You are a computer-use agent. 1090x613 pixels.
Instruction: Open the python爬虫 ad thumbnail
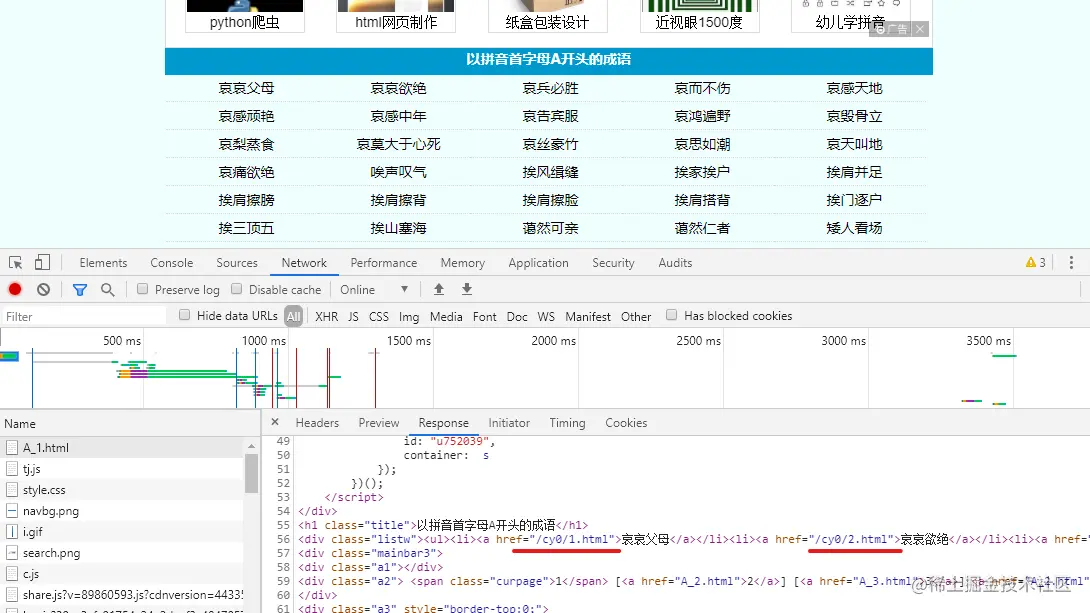pos(245,16)
